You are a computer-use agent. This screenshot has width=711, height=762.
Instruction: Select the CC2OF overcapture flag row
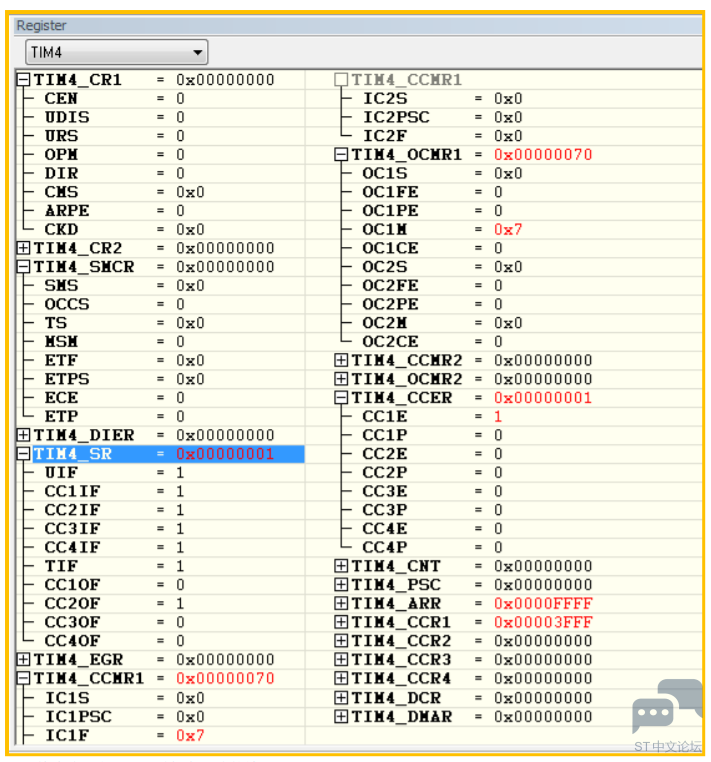(x=72, y=604)
